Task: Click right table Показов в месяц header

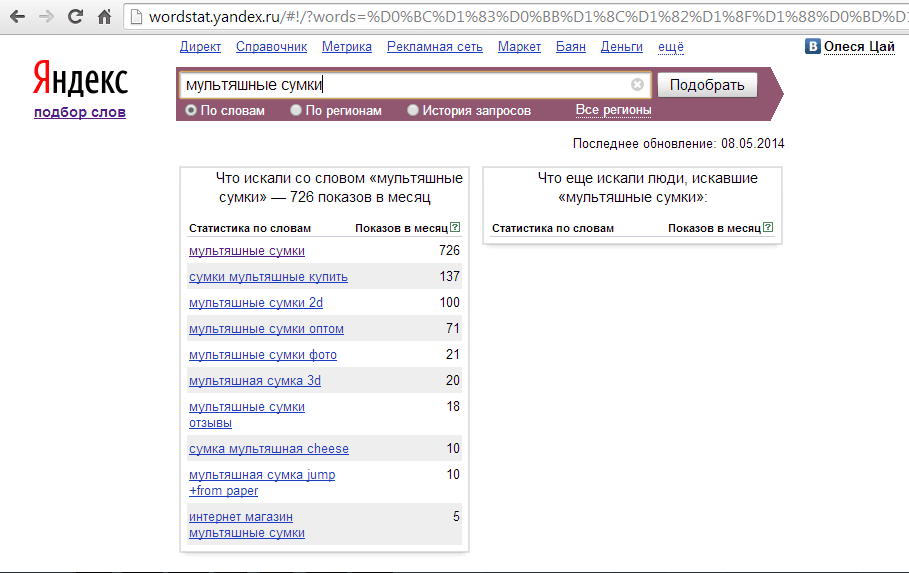Action: coord(714,229)
